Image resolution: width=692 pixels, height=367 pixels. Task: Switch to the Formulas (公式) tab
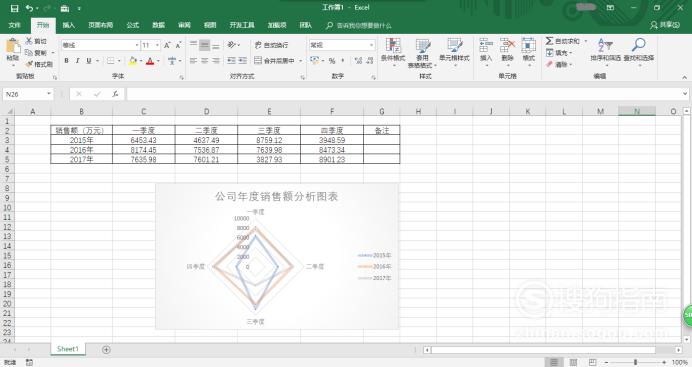[x=132, y=25]
